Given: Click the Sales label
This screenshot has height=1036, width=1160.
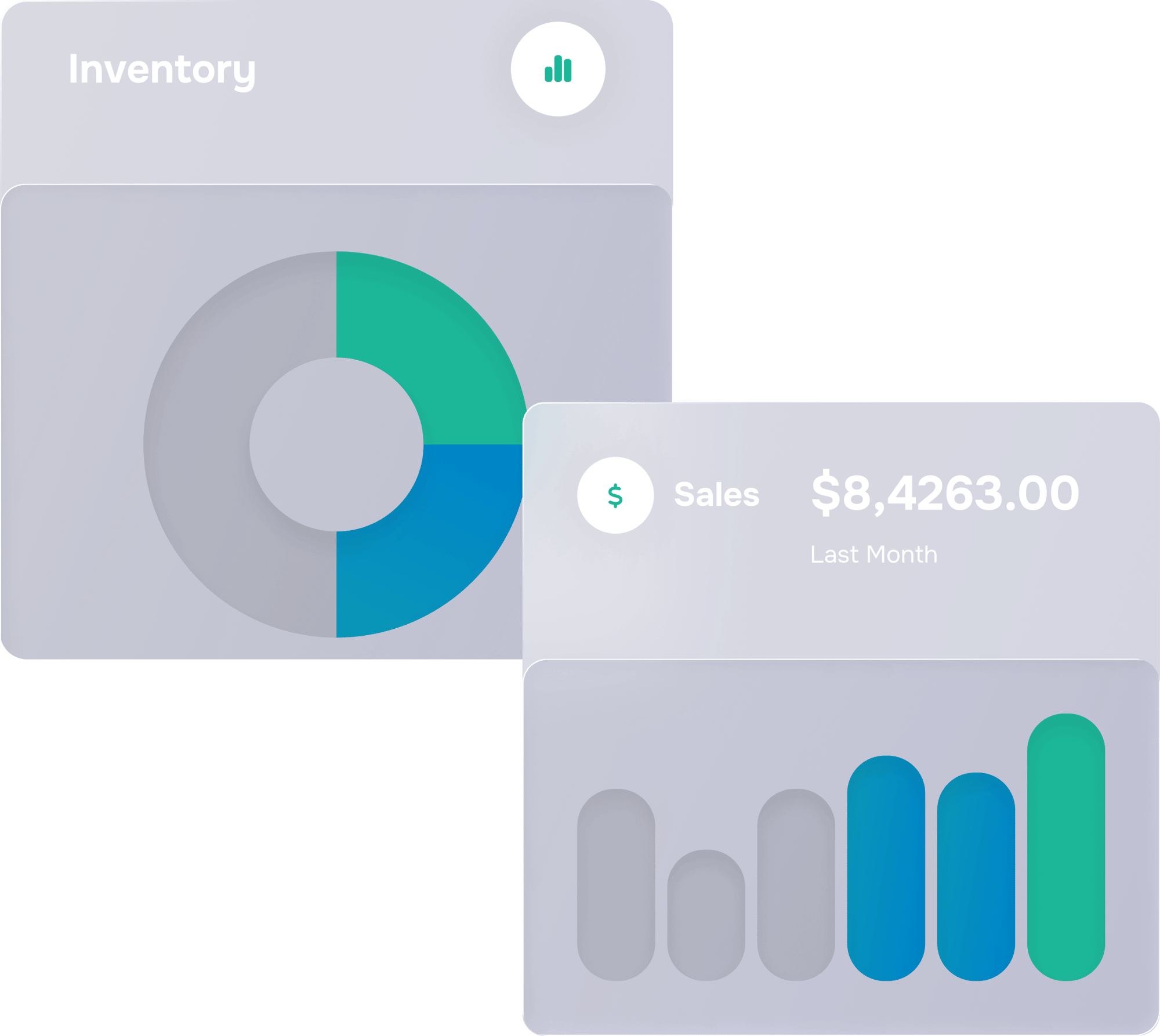Looking at the screenshot, I should 716,495.
